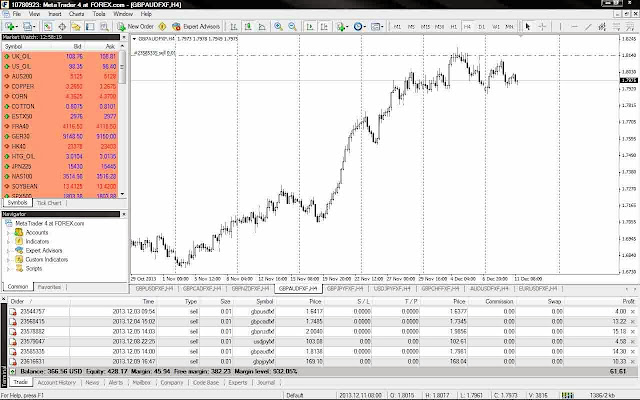Open the GBPUSDFXF,H4 chart tab
The height and width of the screenshot is (400, 640).
[x=154, y=289]
